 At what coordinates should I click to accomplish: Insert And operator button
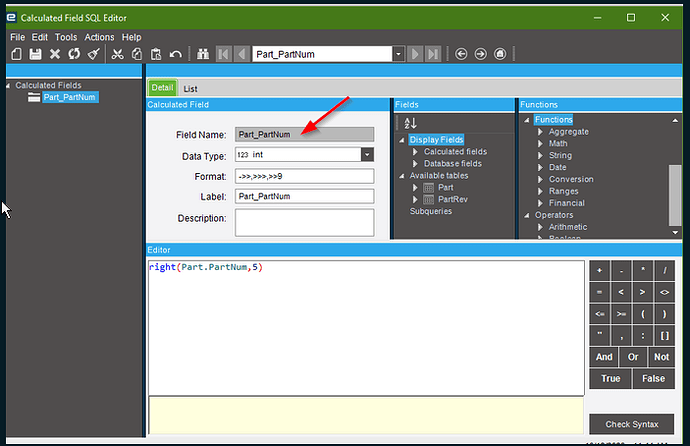[x=604, y=357]
